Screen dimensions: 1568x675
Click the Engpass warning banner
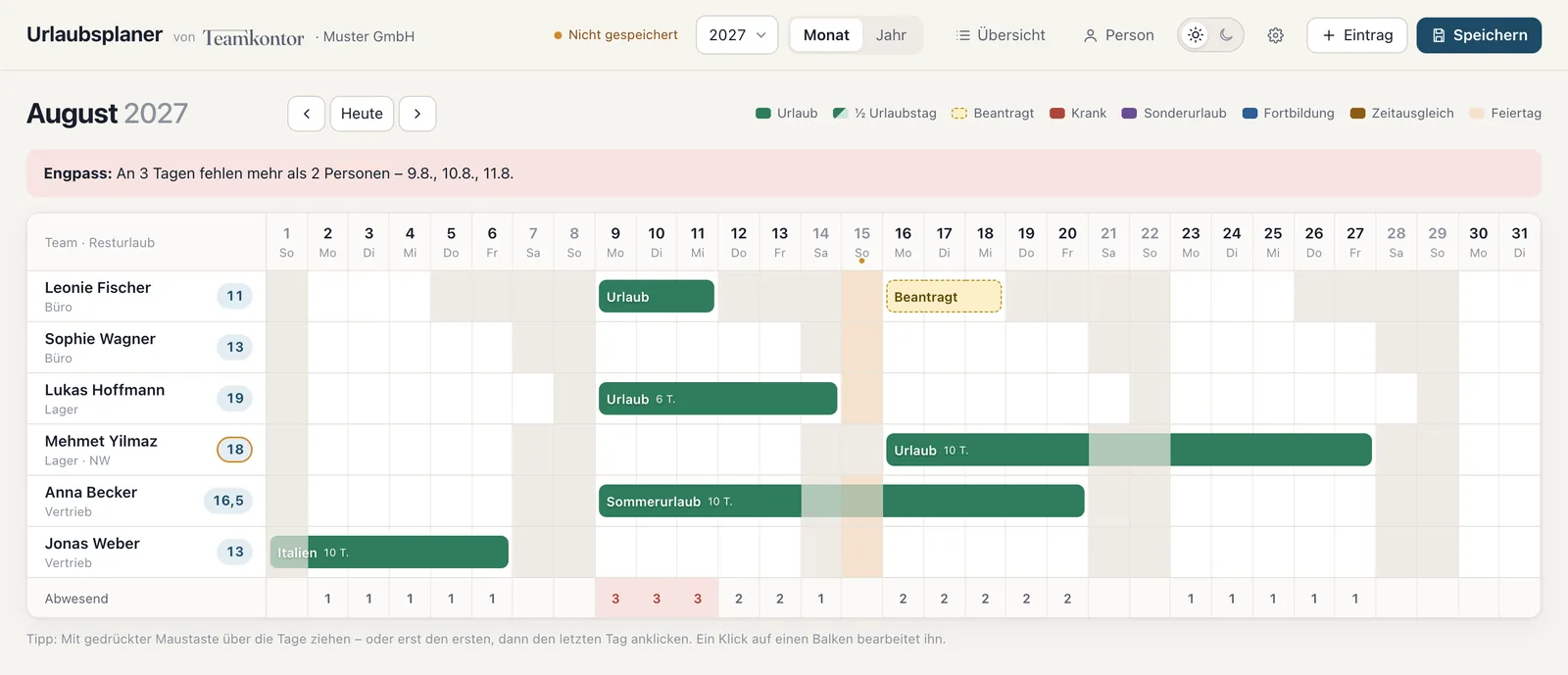click(x=784, y=173)
